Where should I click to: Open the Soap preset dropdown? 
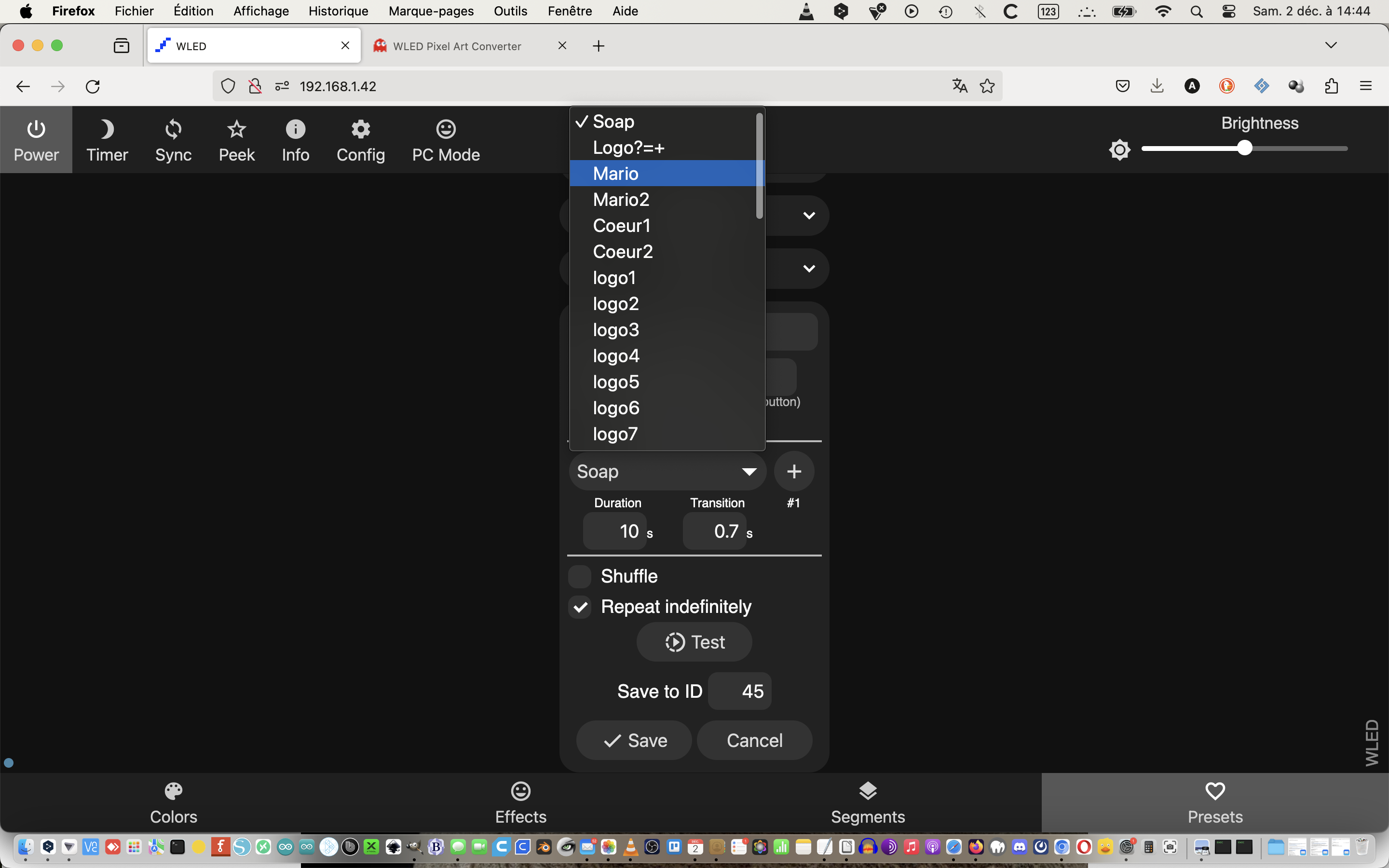pyautogui.click(x=667, y=471)
